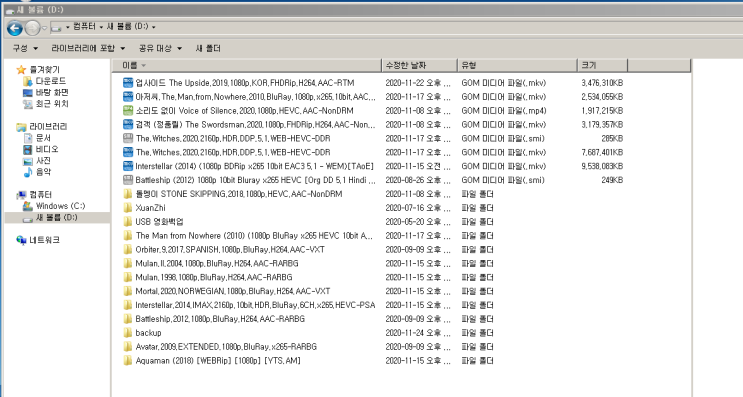Click the address bar path field
This screenshot has height=397, width=743.
click(396, 27)
